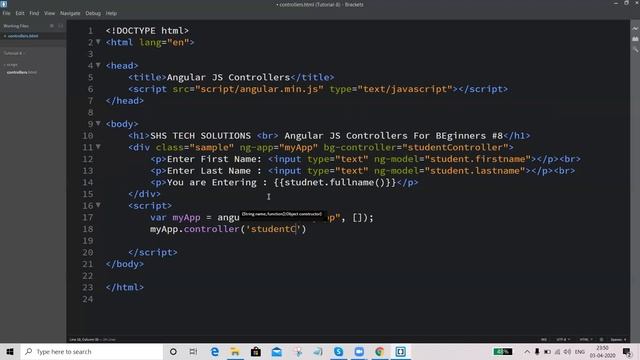
Task: Open Cortana circle in taskbar
Action: coord(173,351)
